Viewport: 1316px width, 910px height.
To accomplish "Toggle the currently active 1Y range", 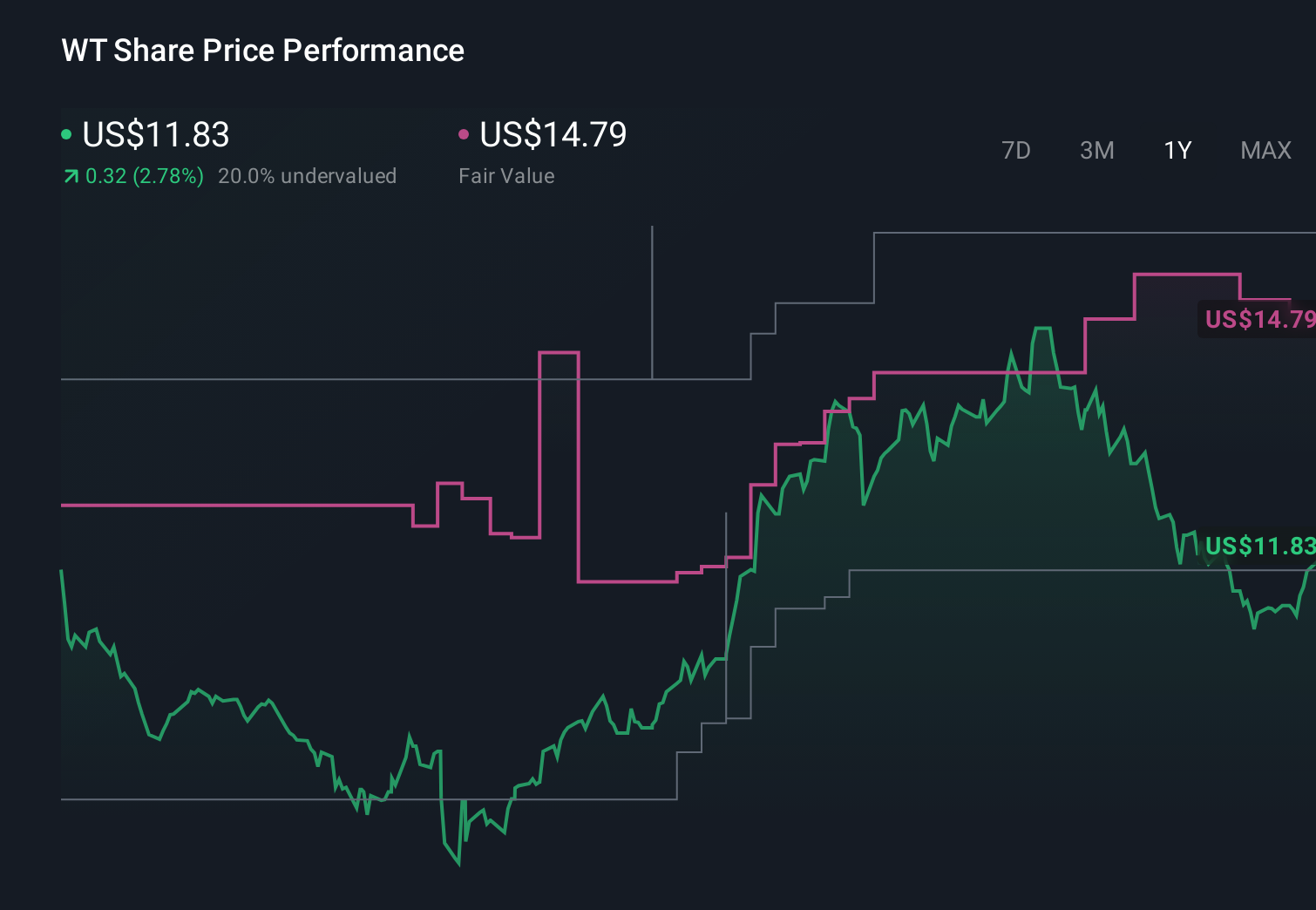I will click(x=1177, y=150).
